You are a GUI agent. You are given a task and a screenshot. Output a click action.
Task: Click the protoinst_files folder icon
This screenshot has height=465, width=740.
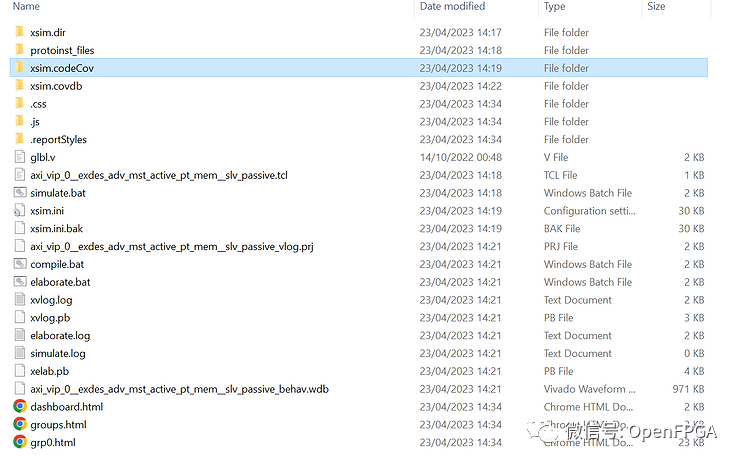(20, 50)
